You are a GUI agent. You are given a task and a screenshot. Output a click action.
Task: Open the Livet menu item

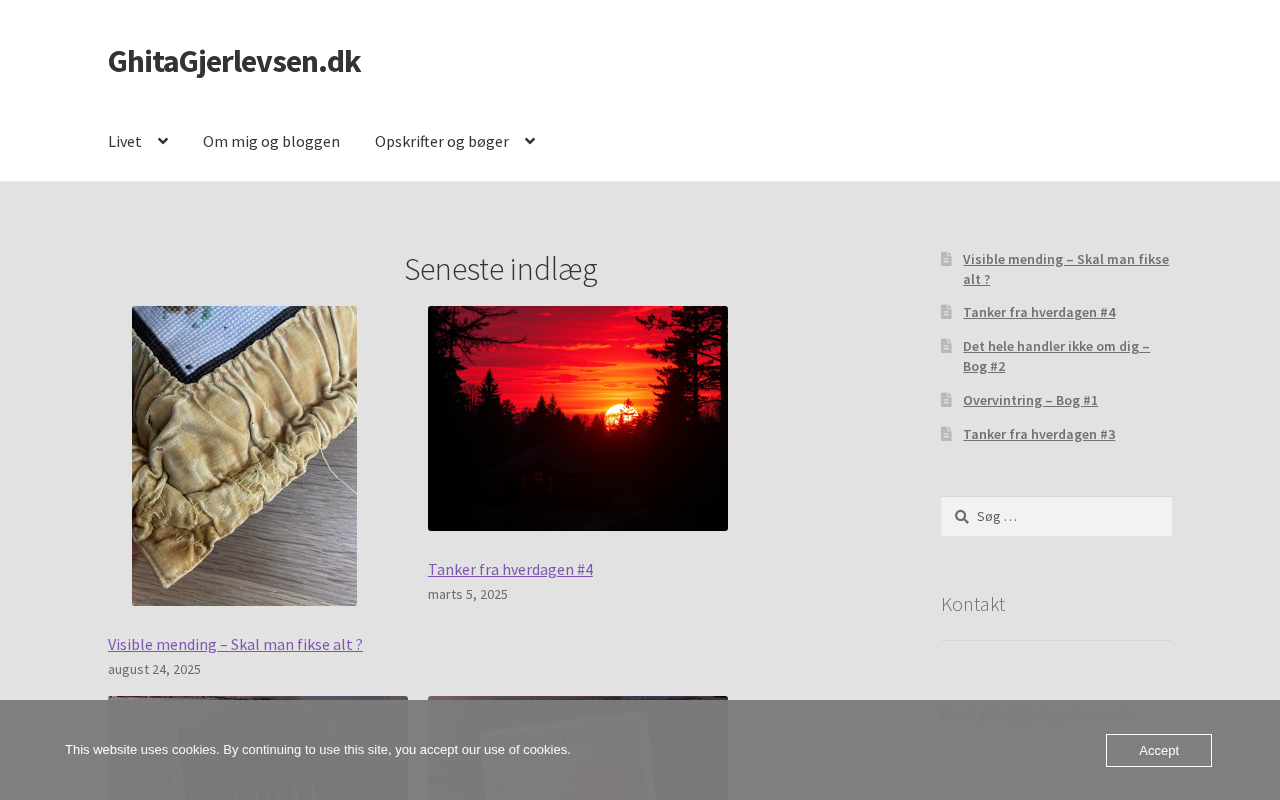pos(125,141)
